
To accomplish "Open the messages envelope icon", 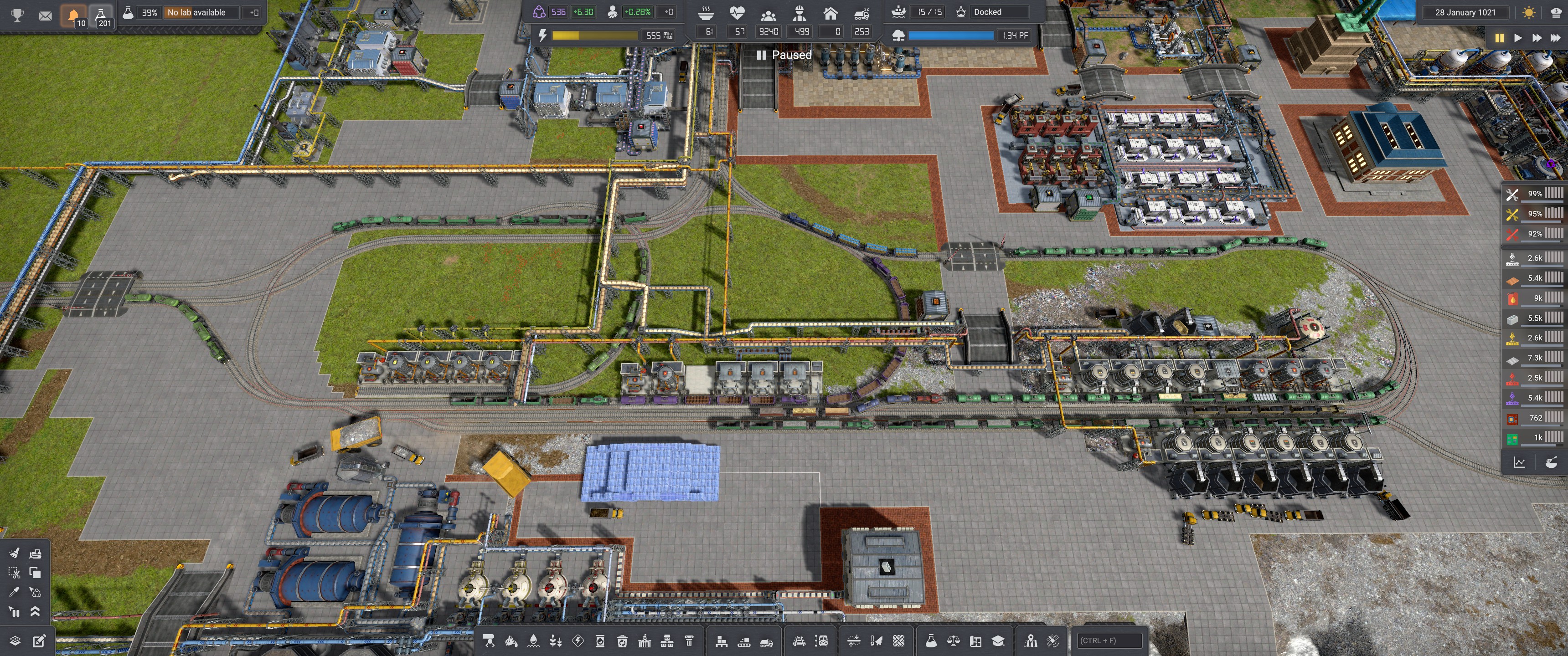I will (x=45, y=15).
